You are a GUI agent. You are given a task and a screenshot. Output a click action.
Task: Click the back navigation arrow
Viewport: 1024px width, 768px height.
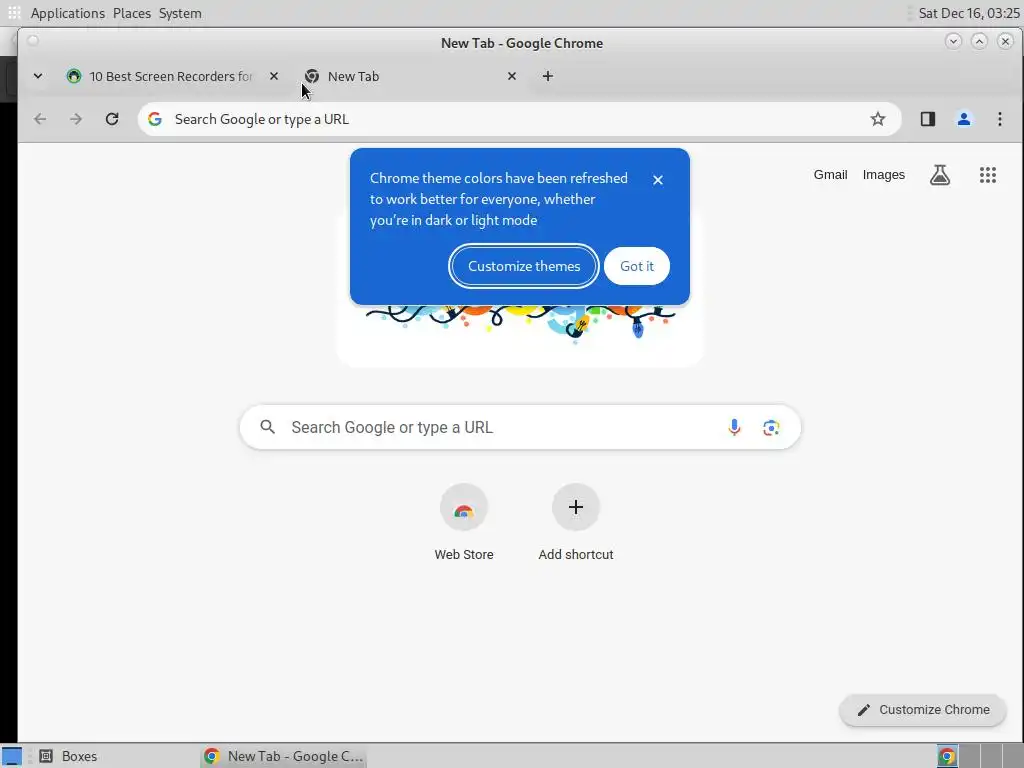tap(40, 119)
